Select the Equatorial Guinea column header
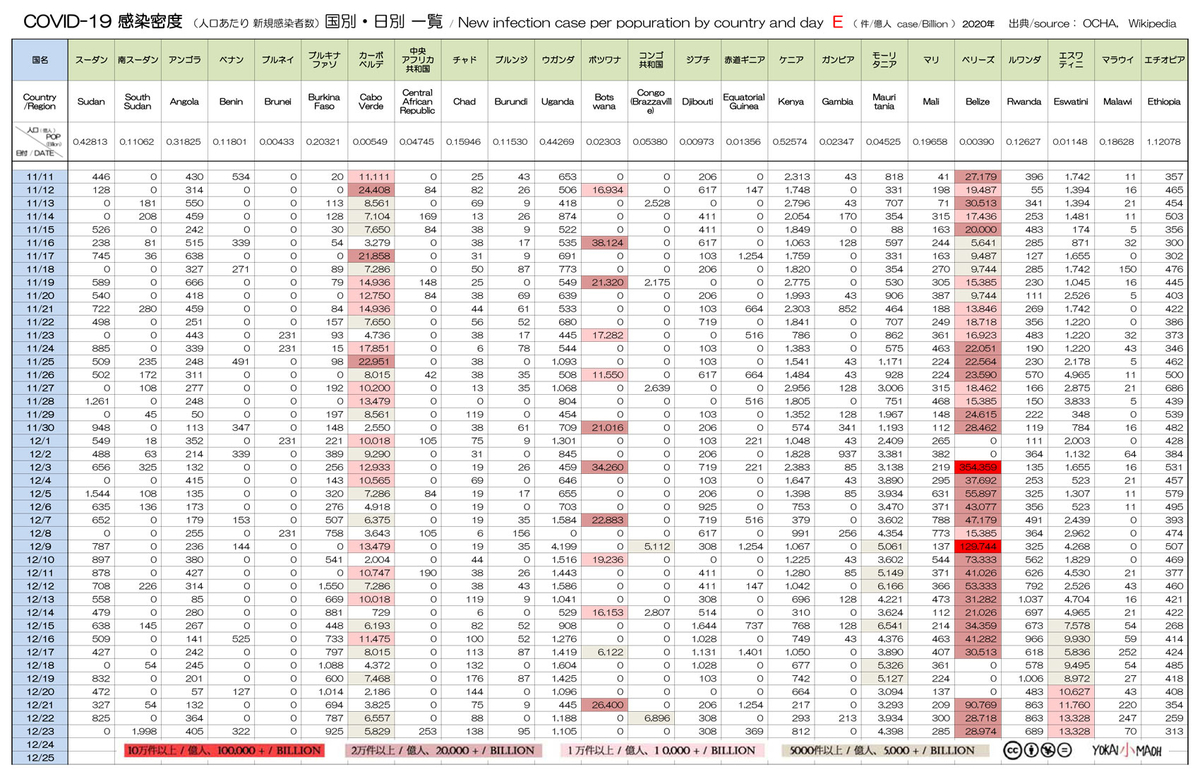This screenshot has height=772, width=1200. tap(743, 102)
